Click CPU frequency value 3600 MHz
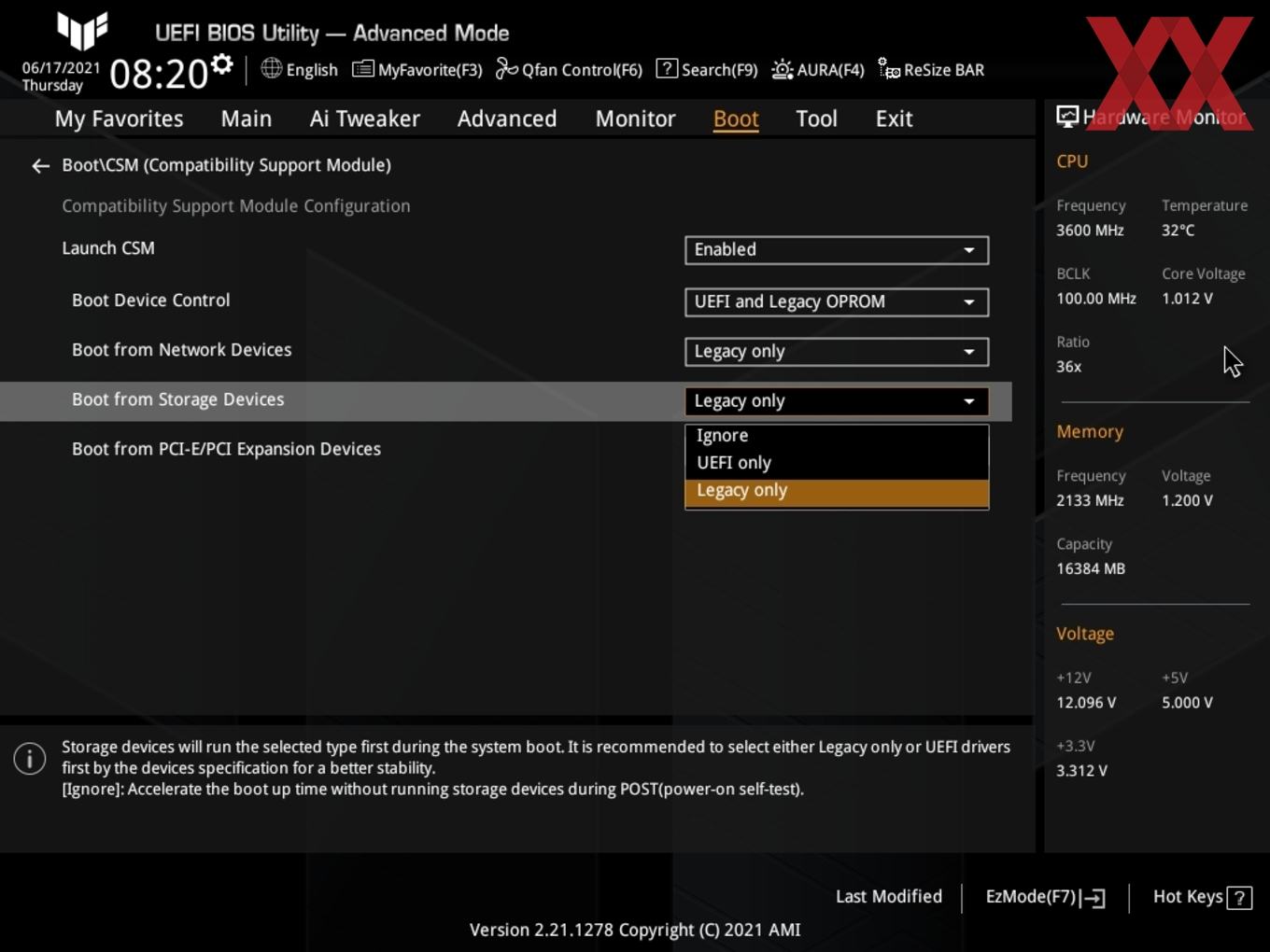The image size is (1270, 952). (x=1090, y=231)
